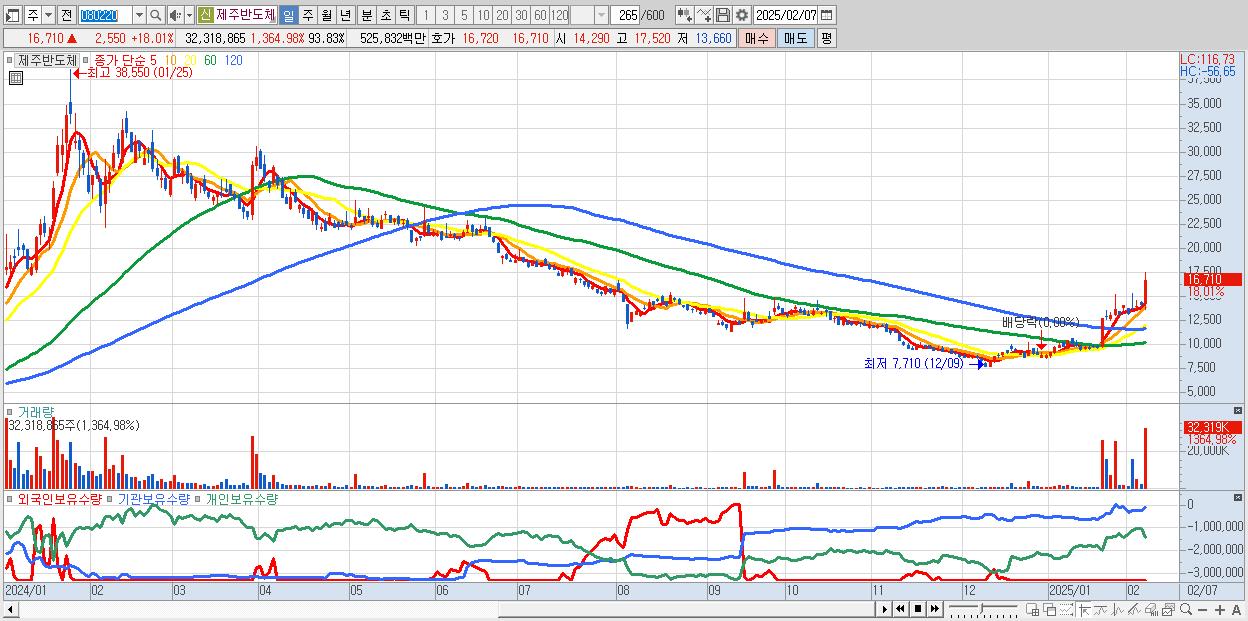This screenshot has height=621, width=1248.
Task: Click the 전 button beside the code field
Action: click(66, 15)
